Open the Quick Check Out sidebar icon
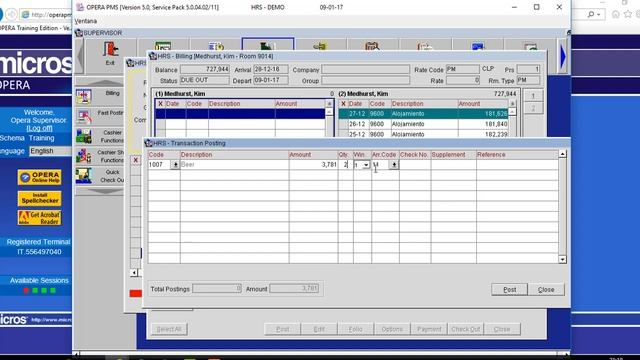The image size is (640, 360). 84,176
